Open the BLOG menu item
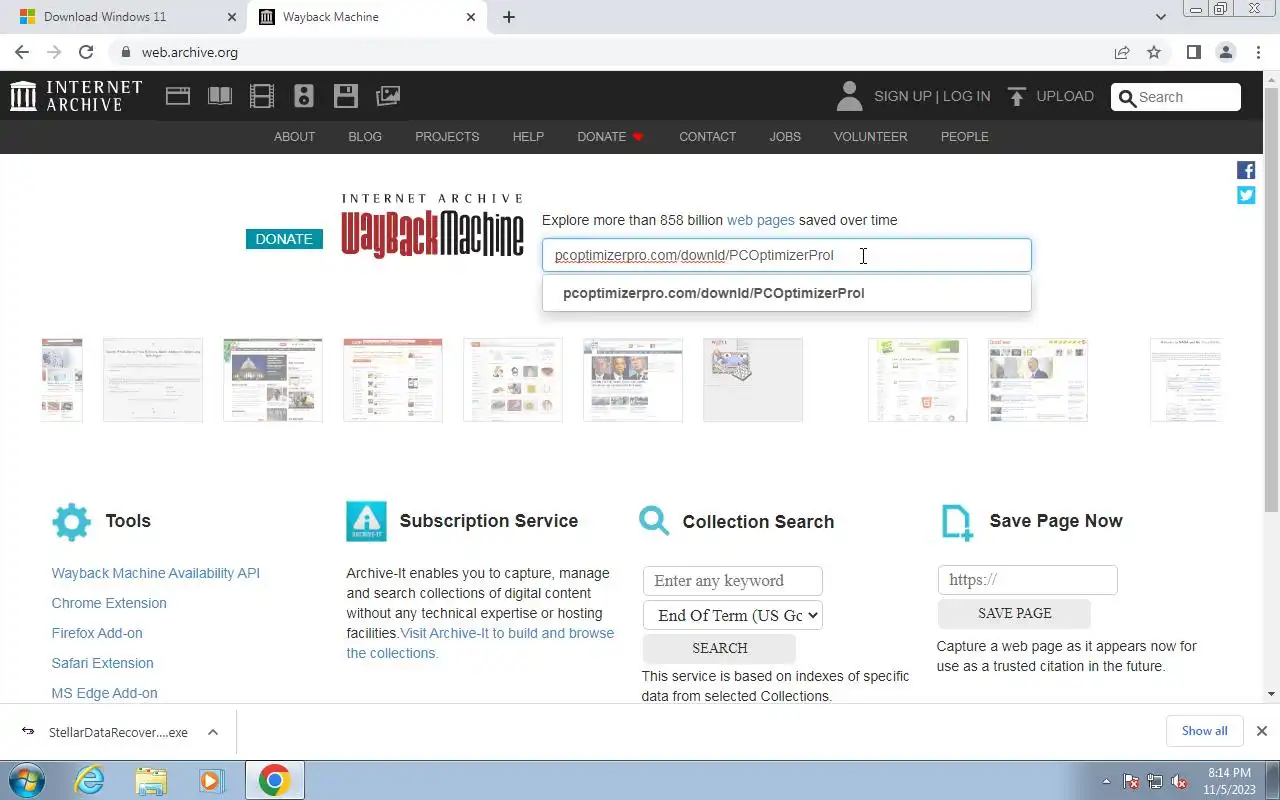The image size is (1280, 800). pos(365,137)
